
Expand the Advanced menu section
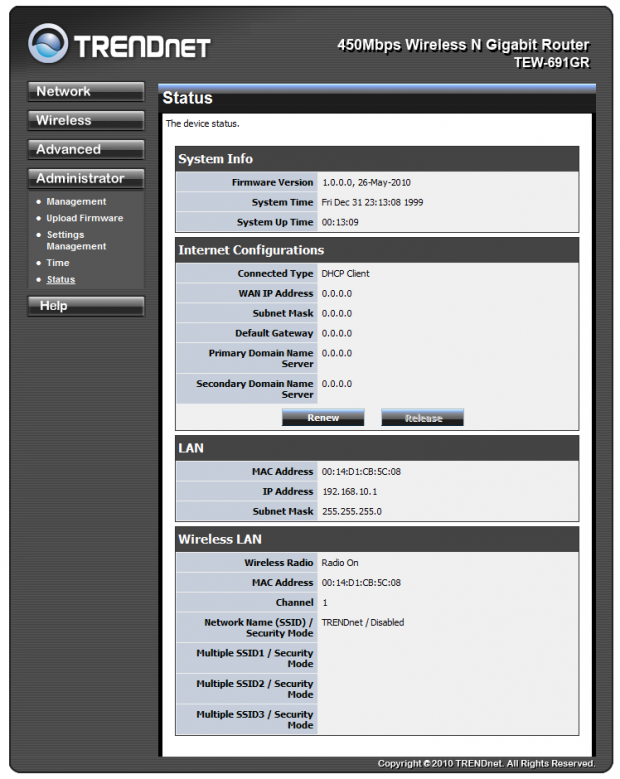click(85, 150)
